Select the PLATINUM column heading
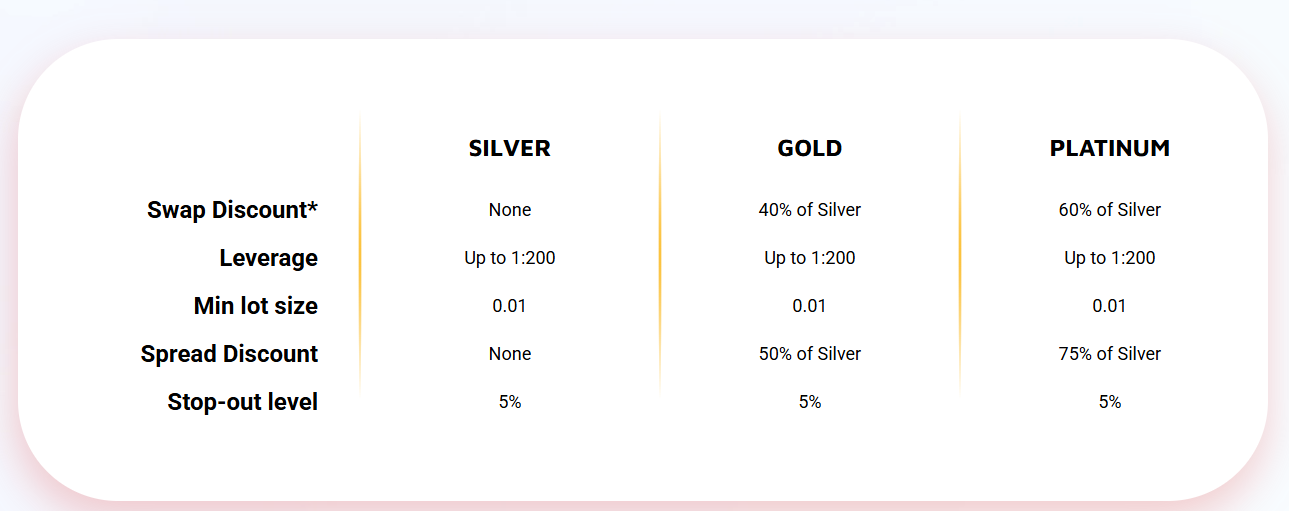The height and width of the screenshot is (511, 1289). (x=1110, y=148)
